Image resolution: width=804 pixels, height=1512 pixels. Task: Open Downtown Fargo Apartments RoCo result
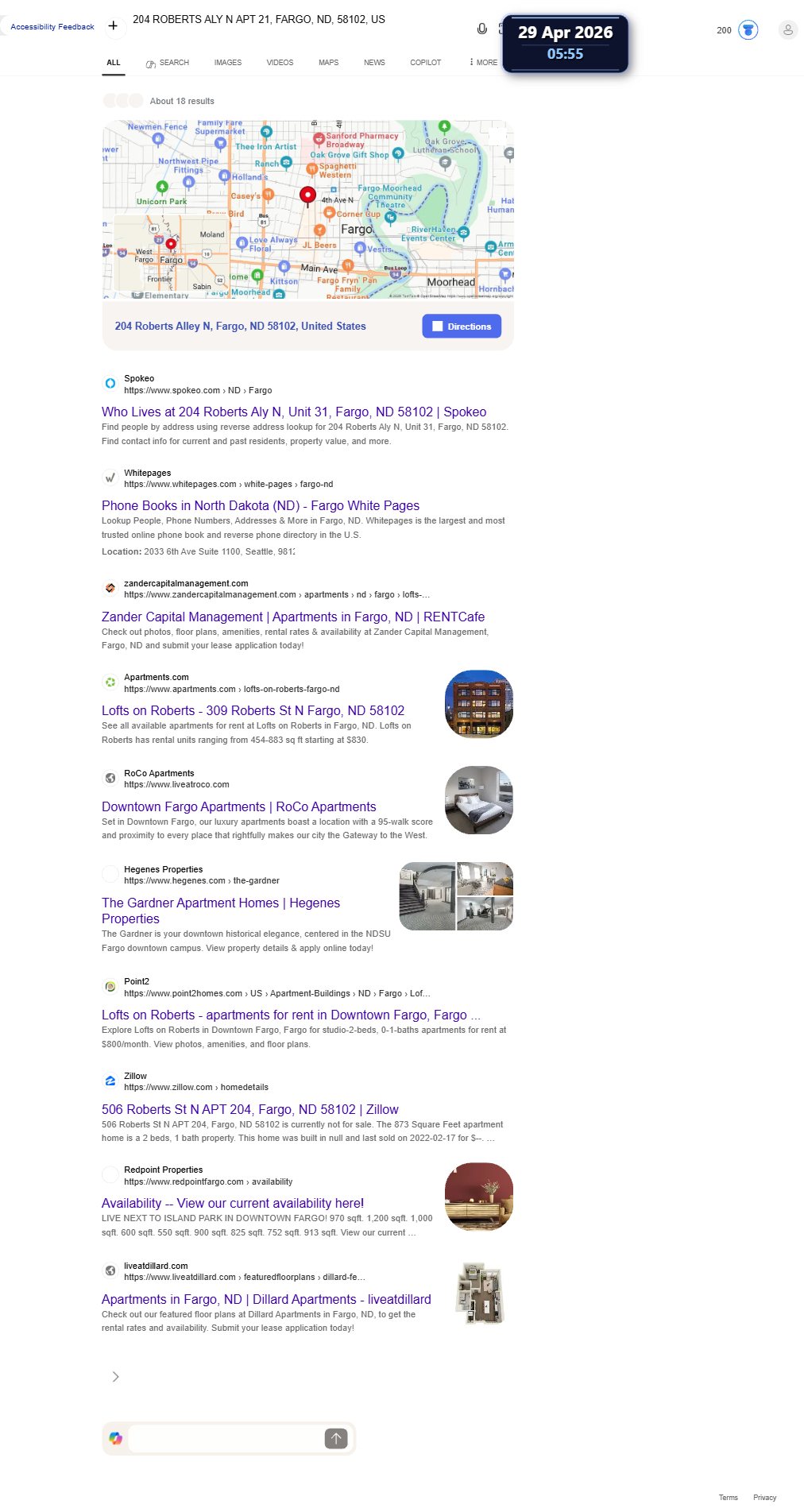(x=239, y=807)
